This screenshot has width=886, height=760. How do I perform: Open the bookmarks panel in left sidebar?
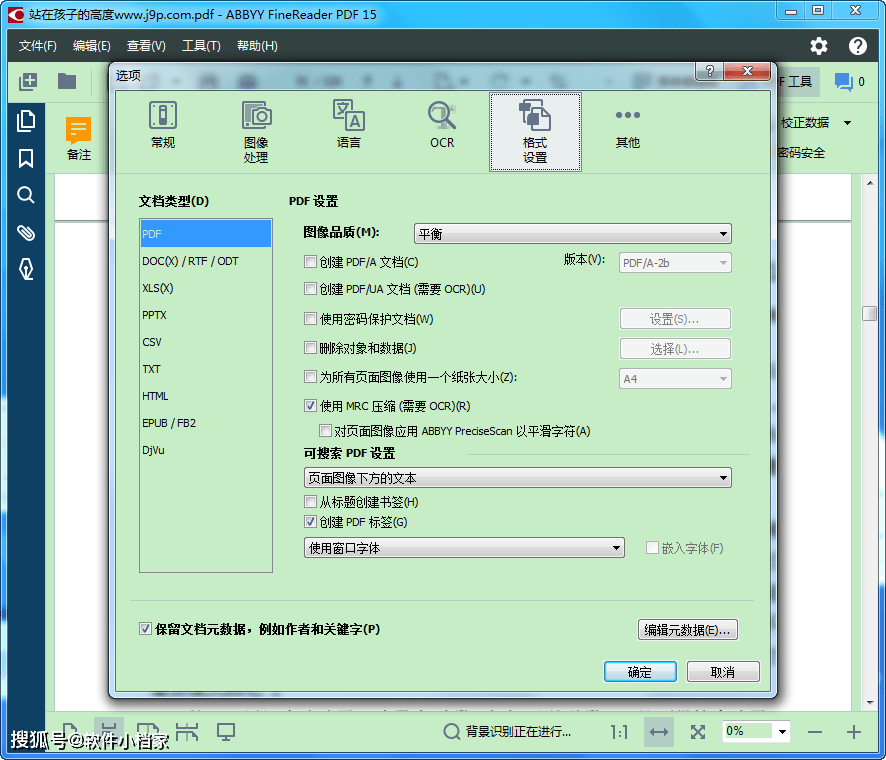26,158
